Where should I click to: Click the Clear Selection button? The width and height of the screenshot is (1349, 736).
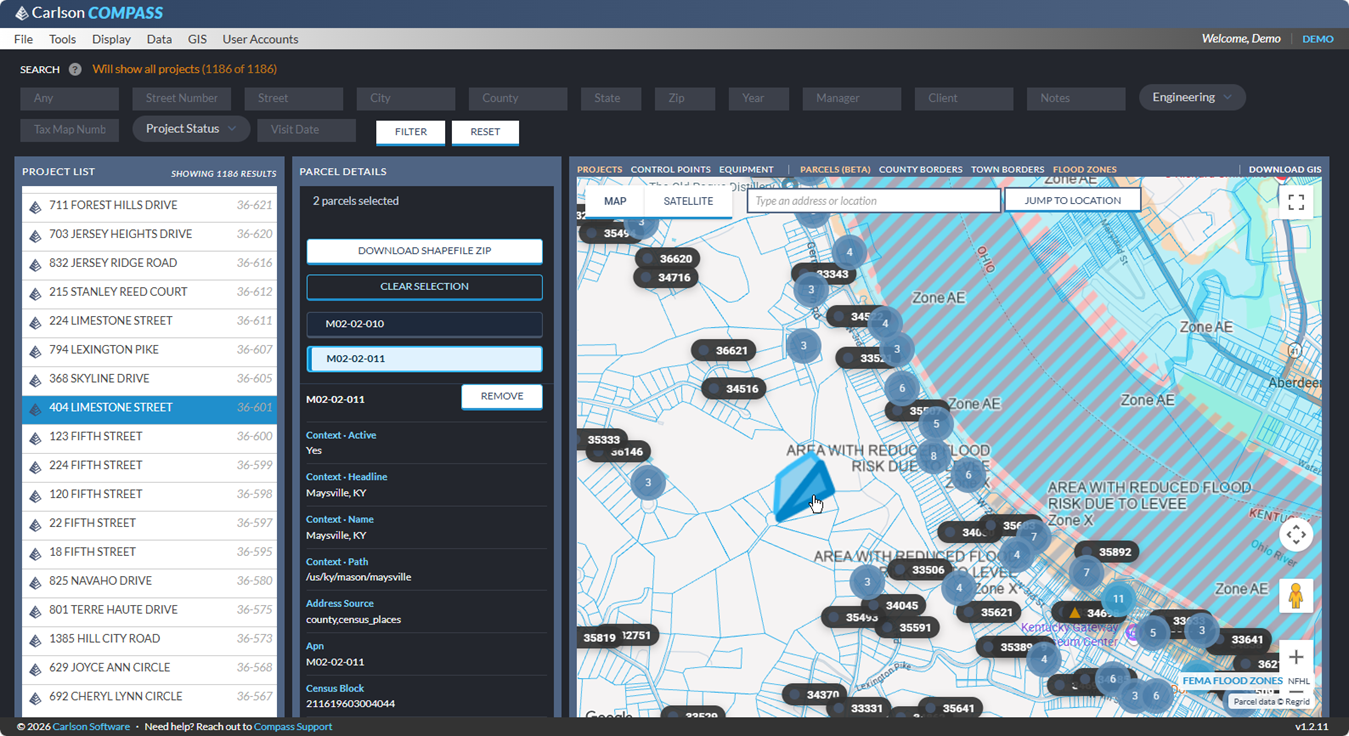click(424, 286)
